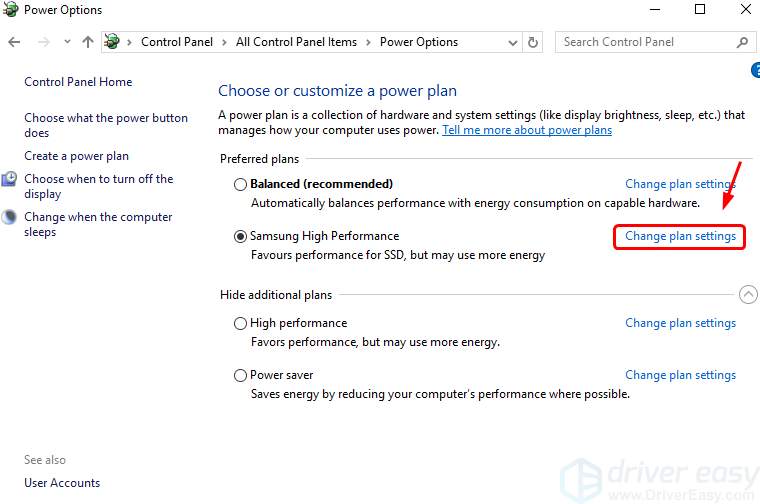Open Tell me more about power plans

point(527,130)
